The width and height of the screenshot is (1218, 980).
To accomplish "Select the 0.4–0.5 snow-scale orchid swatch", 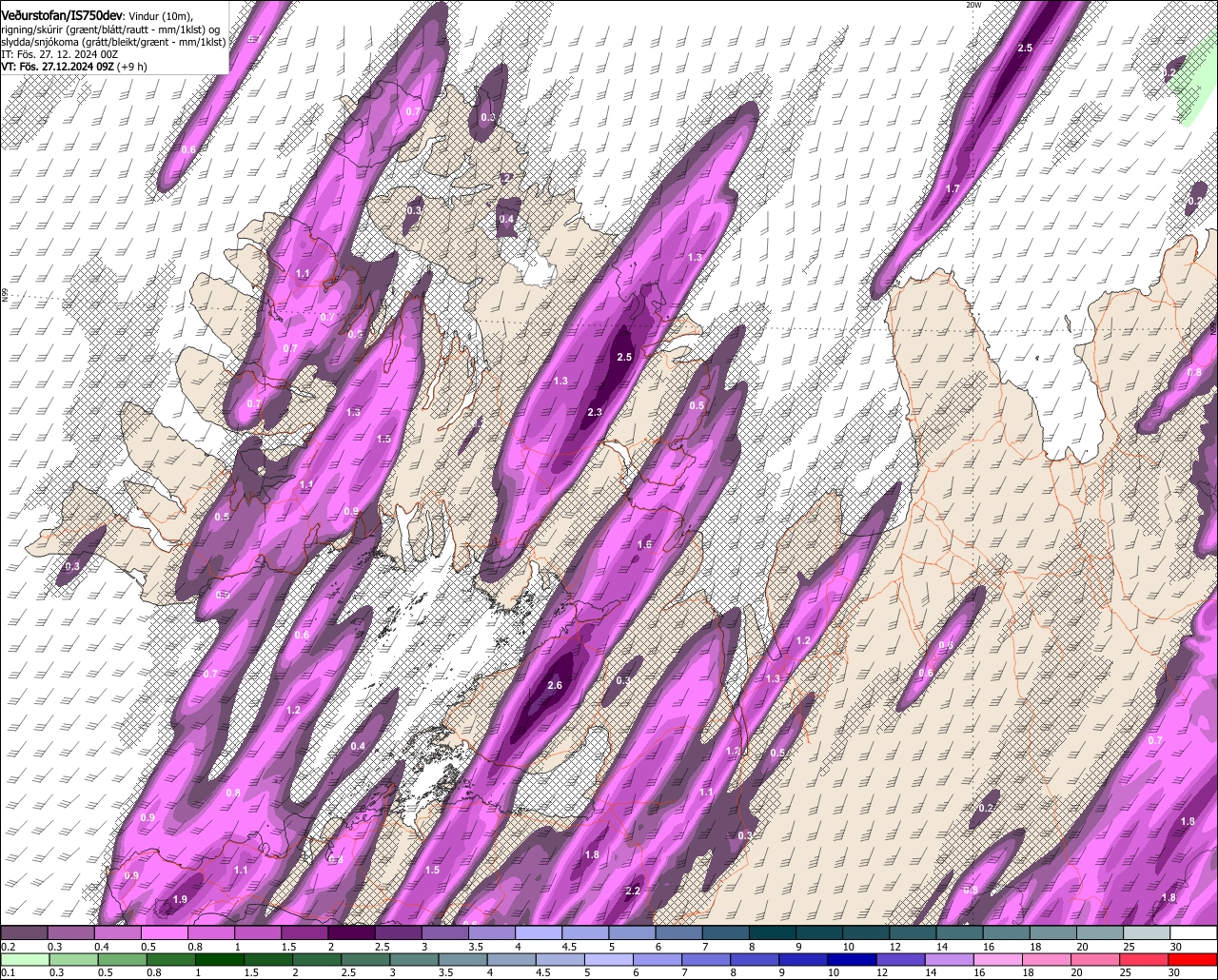I will [x=117, y=933].
